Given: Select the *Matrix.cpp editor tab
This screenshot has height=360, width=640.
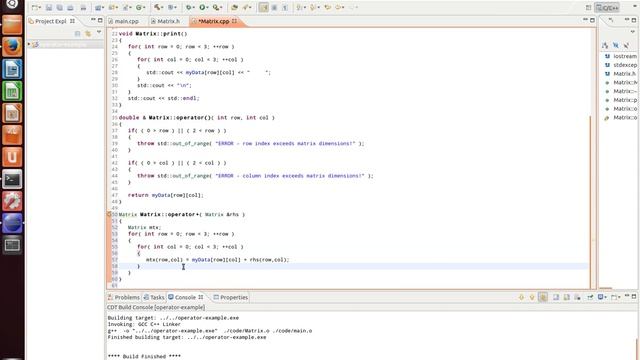Looking at the screenshot, I should coord(214,21).
